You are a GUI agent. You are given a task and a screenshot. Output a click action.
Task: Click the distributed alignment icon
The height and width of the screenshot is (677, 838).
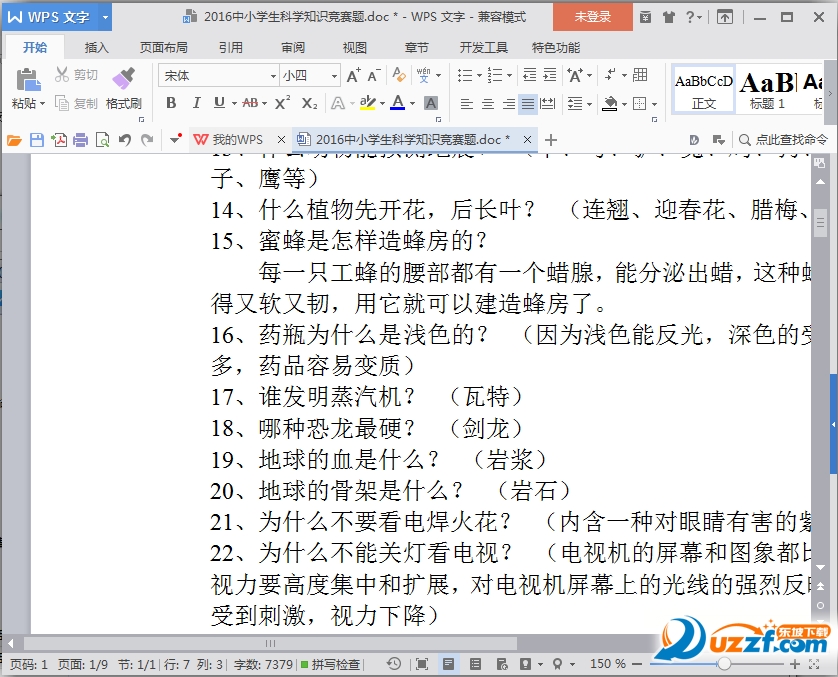(x=548, y=103)
